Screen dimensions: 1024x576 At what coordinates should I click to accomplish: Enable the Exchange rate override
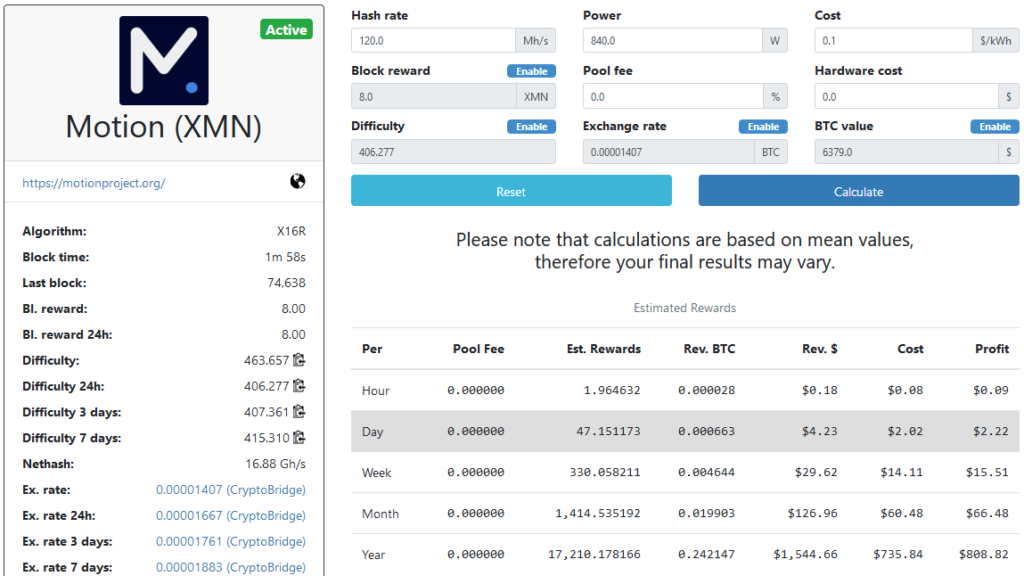pyautogui.click(x=763, y=126)
